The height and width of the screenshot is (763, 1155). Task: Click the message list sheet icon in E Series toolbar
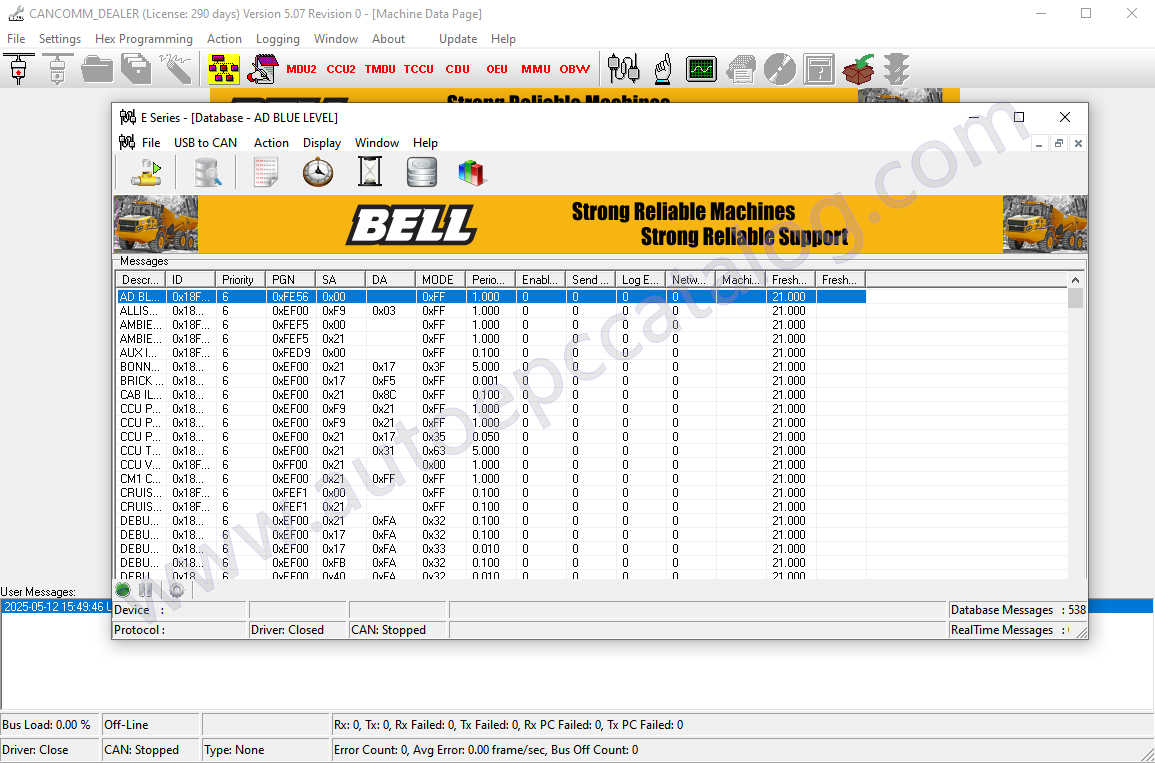click(x=266, y=172)
